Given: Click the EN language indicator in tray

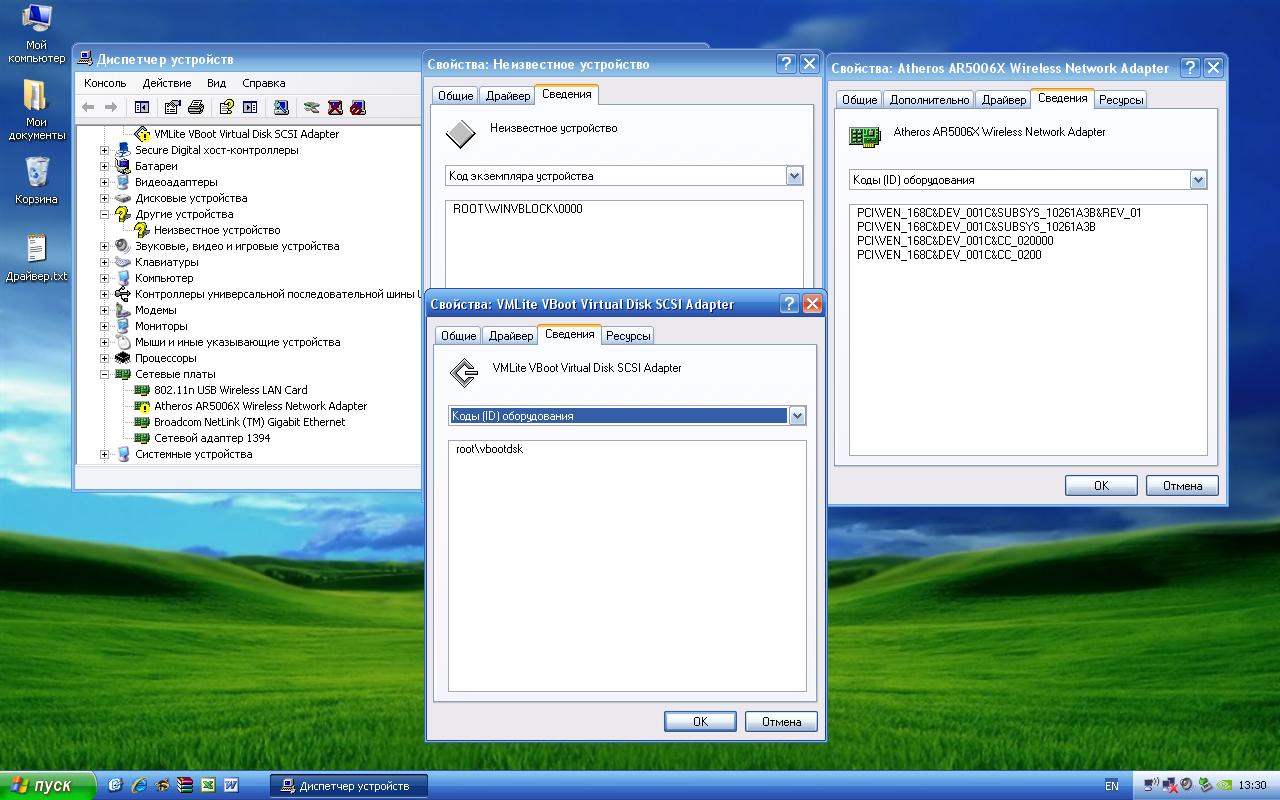Looking at the screenshot, I should [x=1112, y=786].
